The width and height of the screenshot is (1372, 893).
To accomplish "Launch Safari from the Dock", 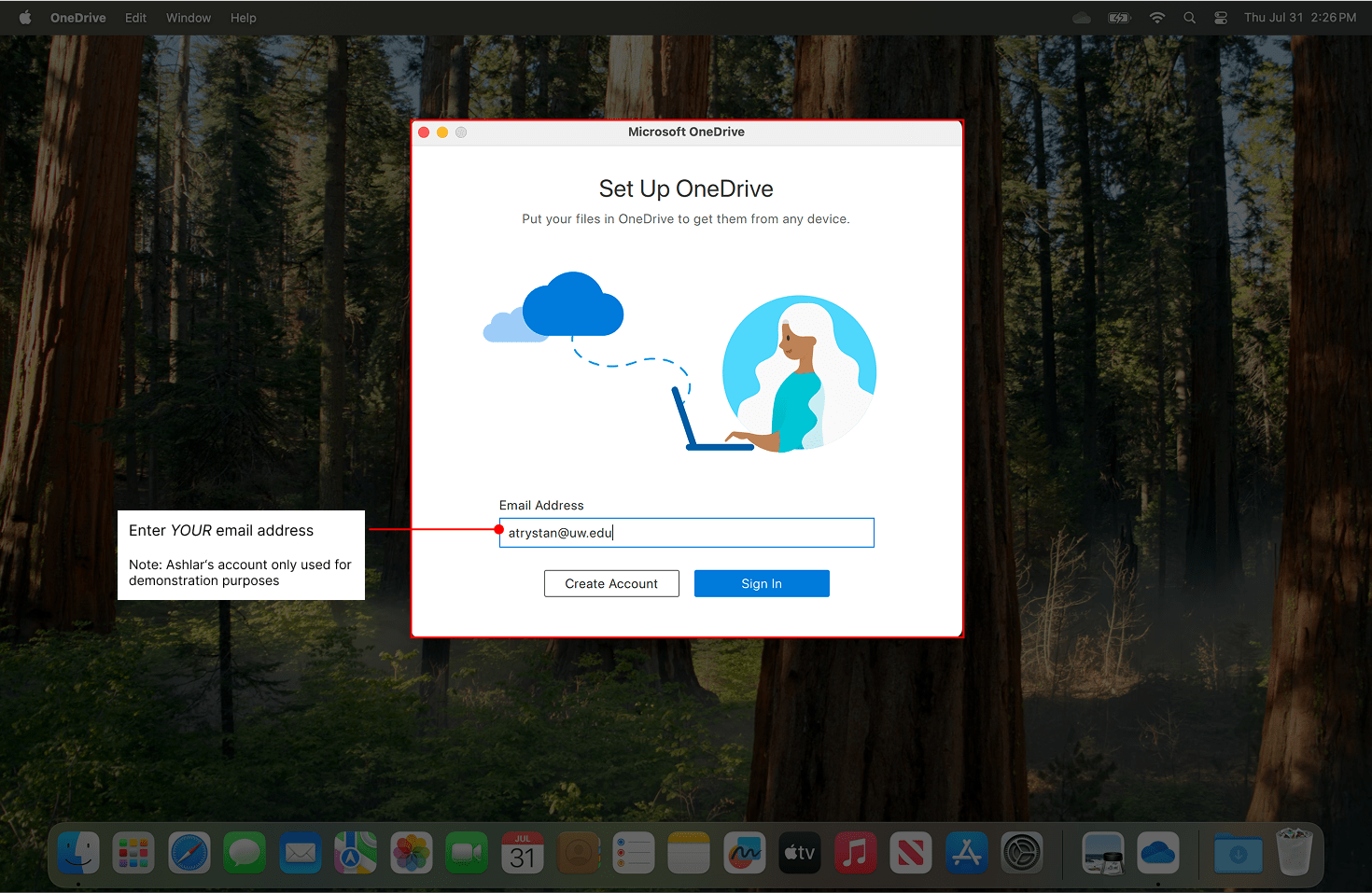I will (189, 853).
